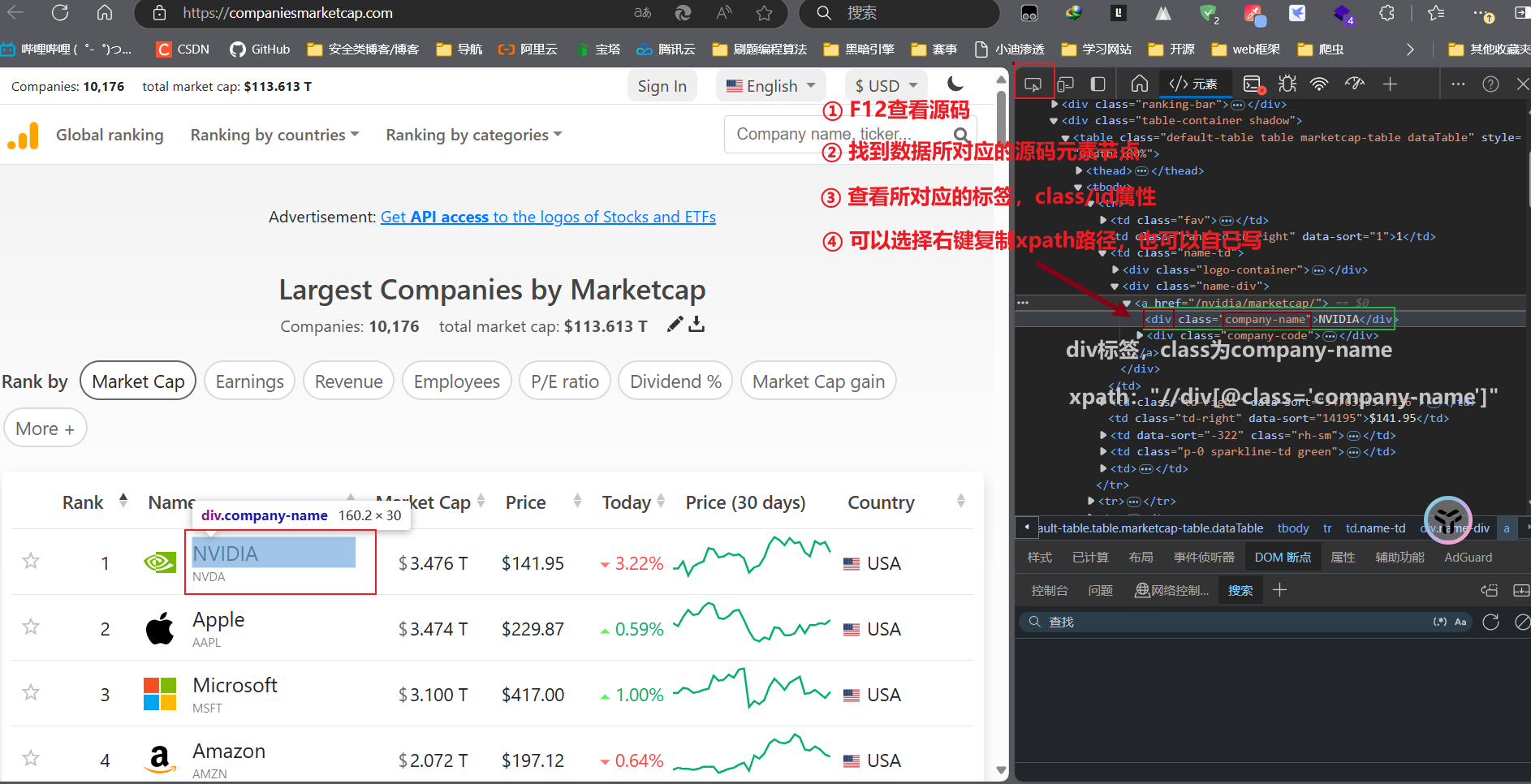Open the 控制台 console drawer tab
The image size is (1531, 784).
1049,590
